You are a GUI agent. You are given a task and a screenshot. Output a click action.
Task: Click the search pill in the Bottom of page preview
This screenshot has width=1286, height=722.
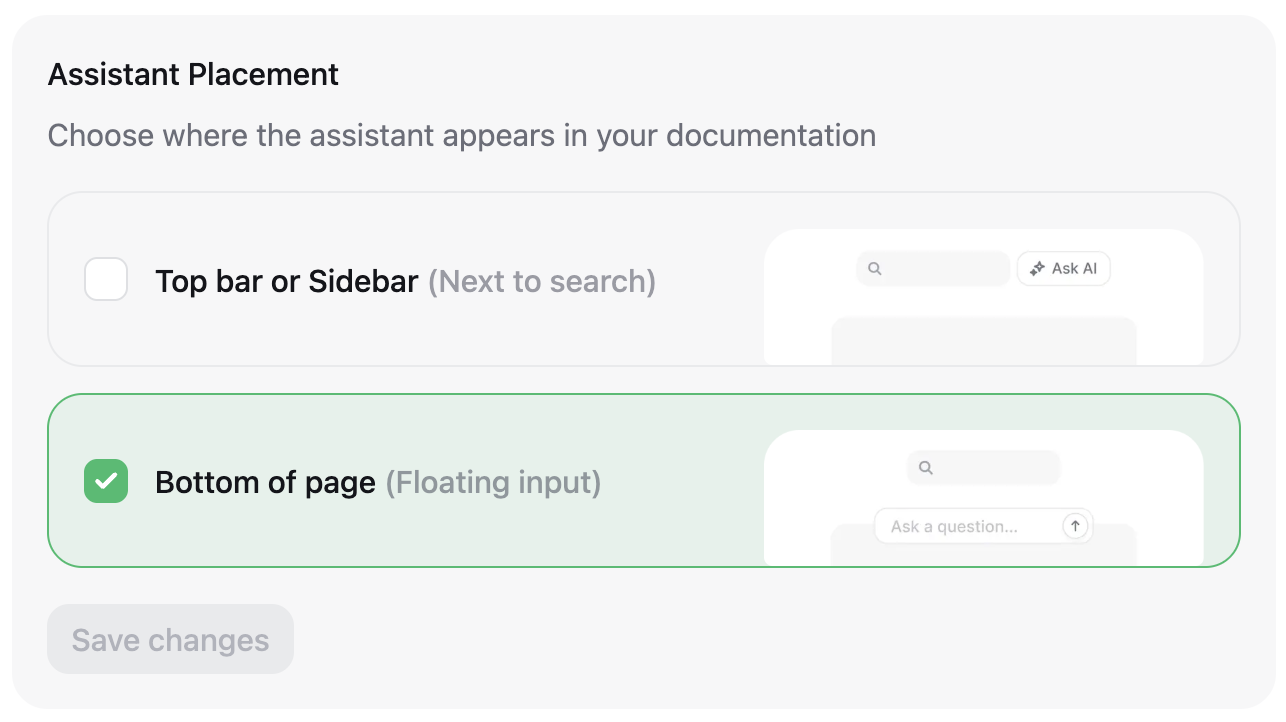pos(983,467)
